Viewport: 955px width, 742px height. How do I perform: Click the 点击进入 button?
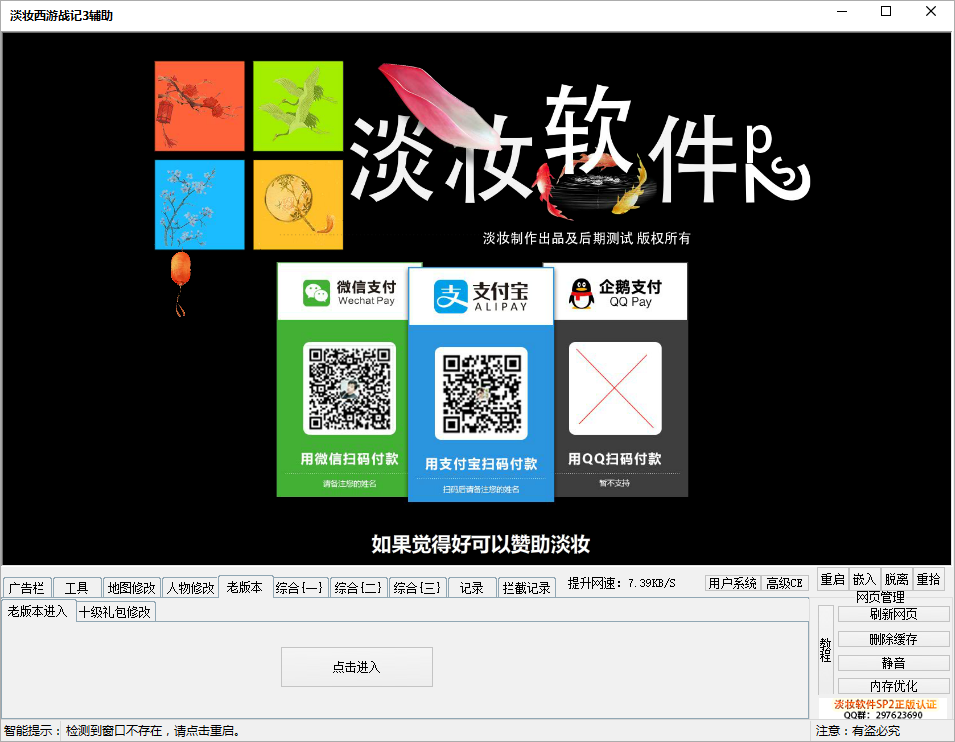[357, 667]
